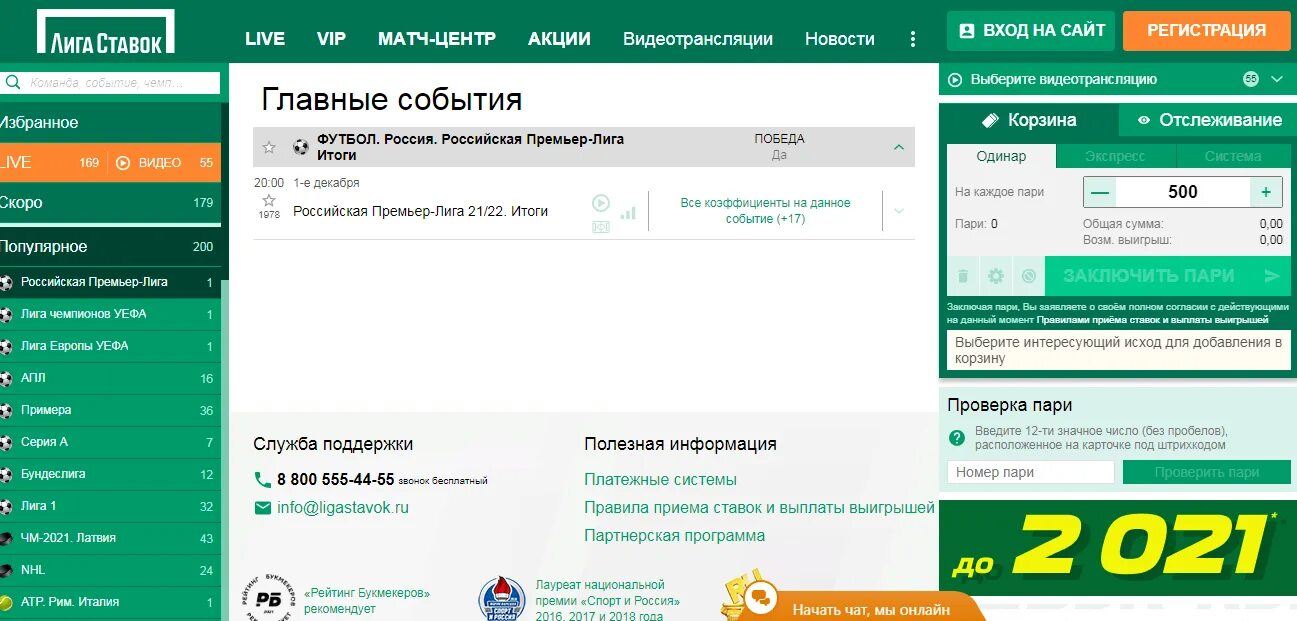Select Бундеслига league
Viewport: 1297px width, 621px height.
pyautogui.click(x=110, y=474)
